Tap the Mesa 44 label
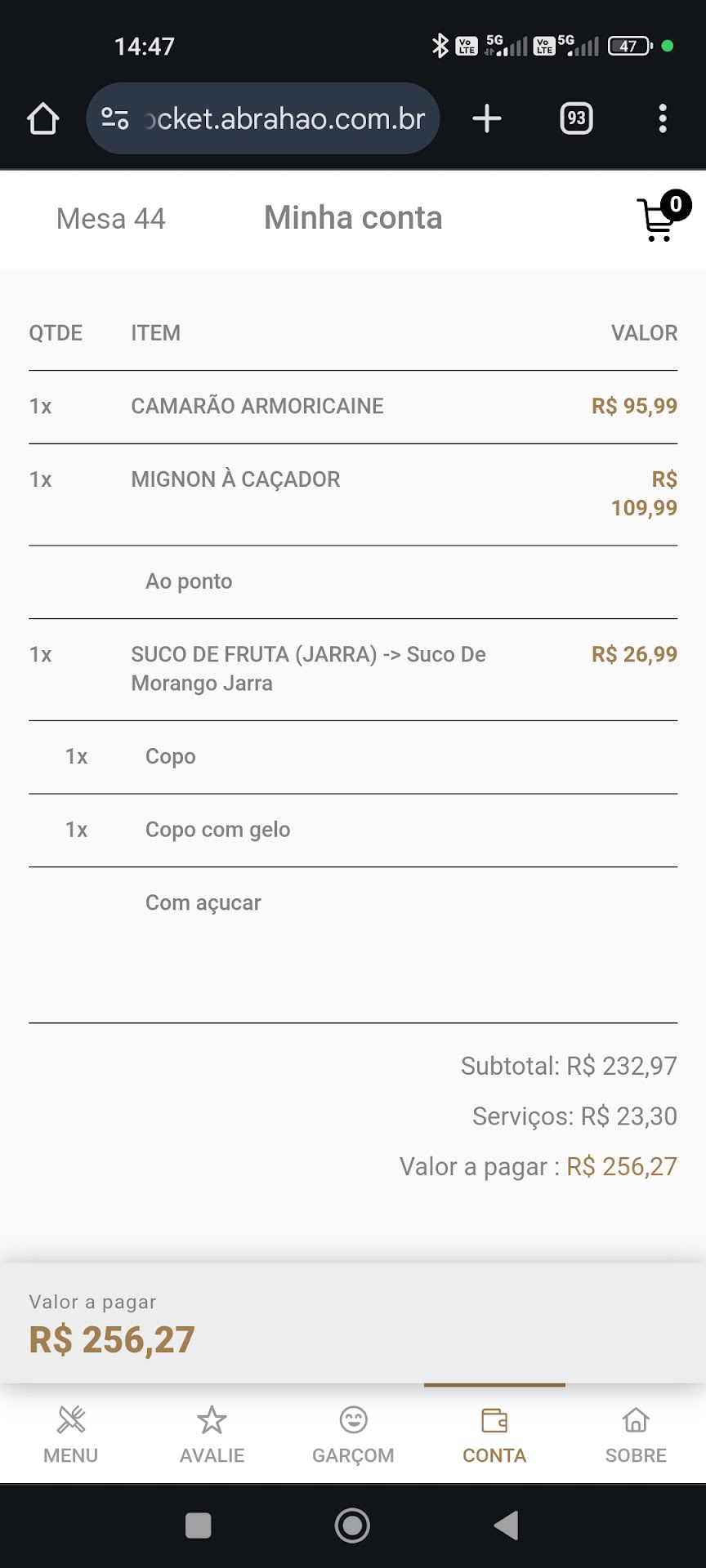 (111, 219)
